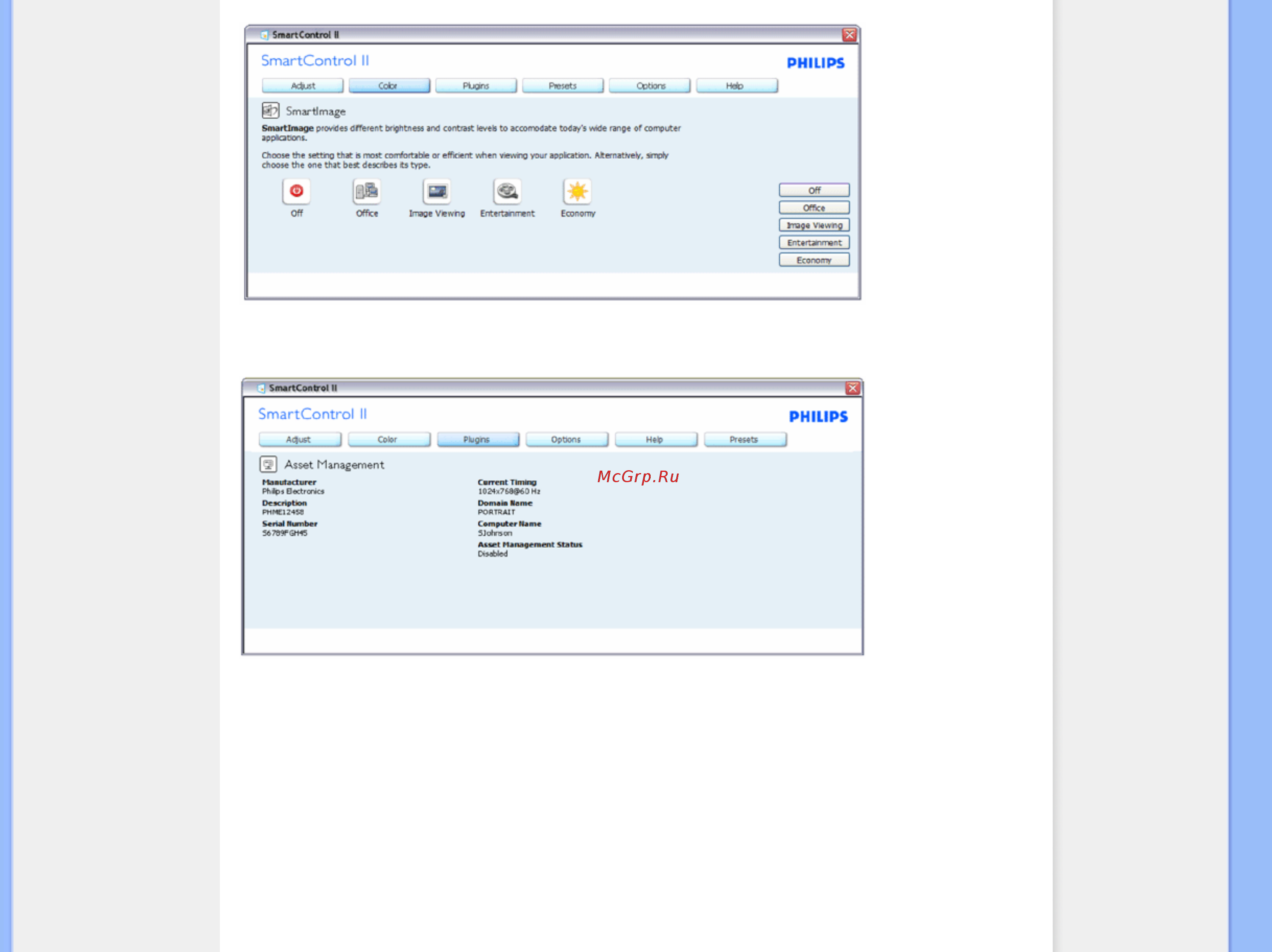Select the SmartImage Off power icon
The width and height of the screenshot is (1272, 952).
click(x=296, y=191)
